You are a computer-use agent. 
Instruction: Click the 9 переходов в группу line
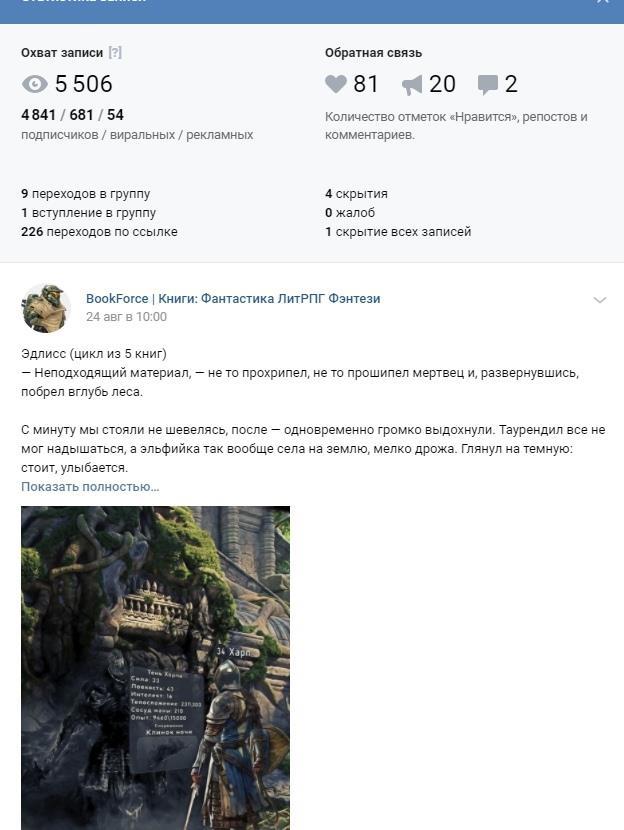point(86,194)
